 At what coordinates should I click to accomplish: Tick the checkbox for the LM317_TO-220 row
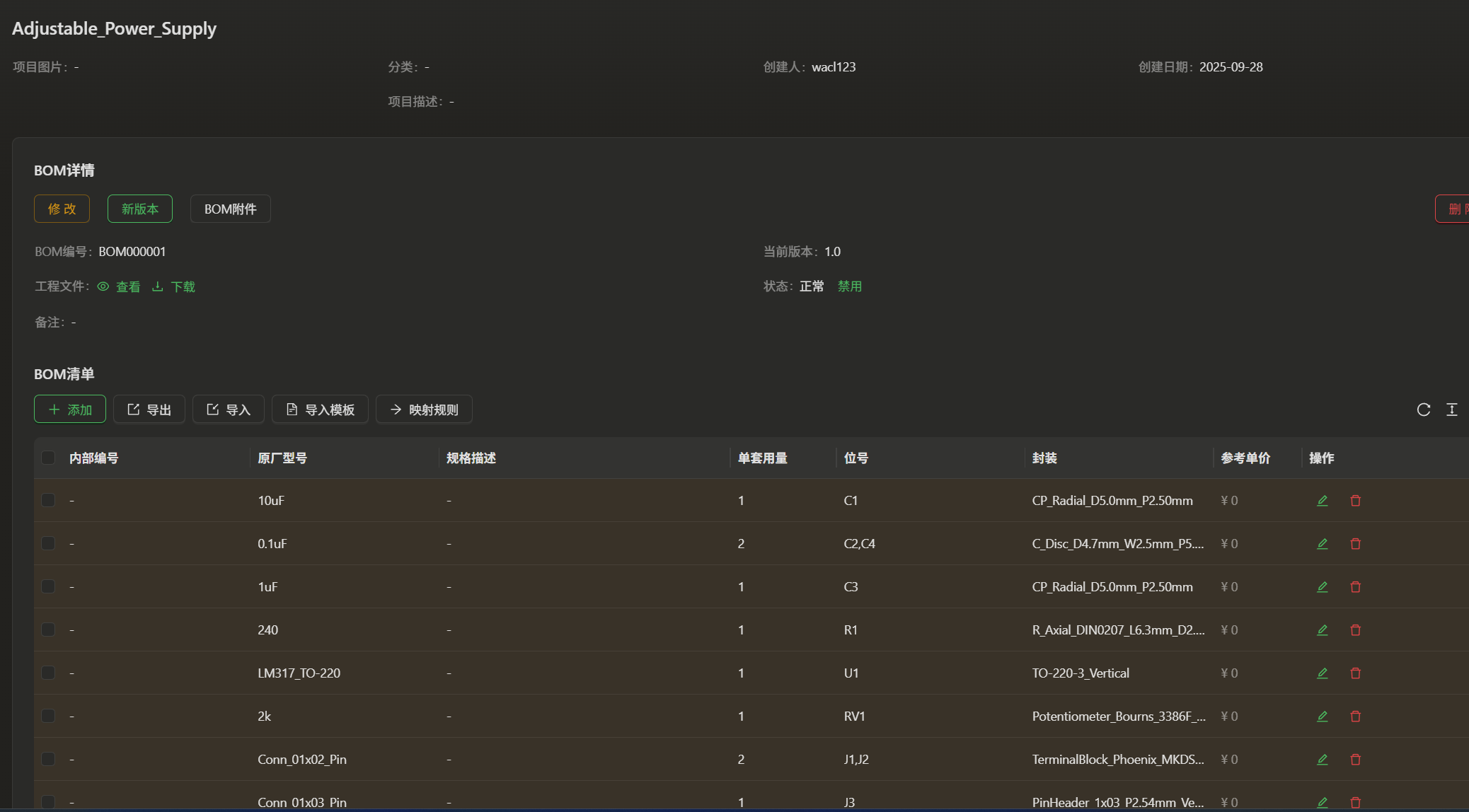pyautogui.click(x=48, y=673)
